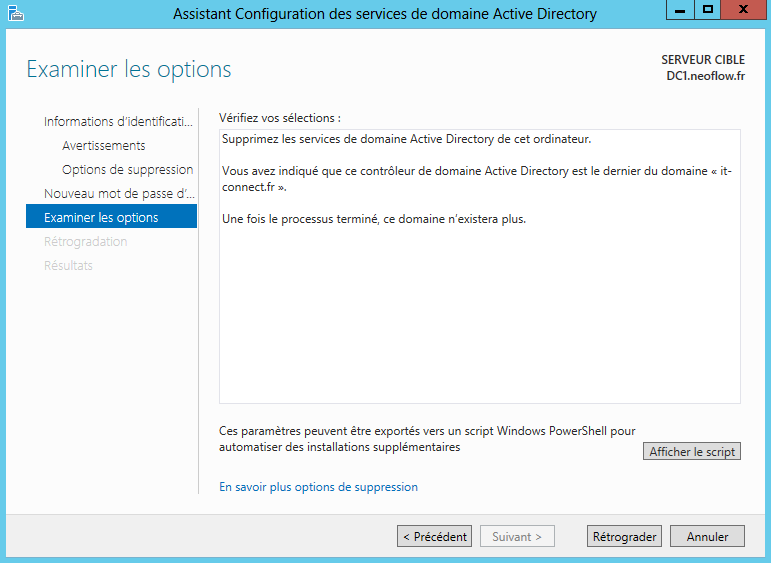Viewport: 771px width, 563px height.
Task: Click the 'Supprimez les services de domaine' line
Action: [x=406, y=139]
